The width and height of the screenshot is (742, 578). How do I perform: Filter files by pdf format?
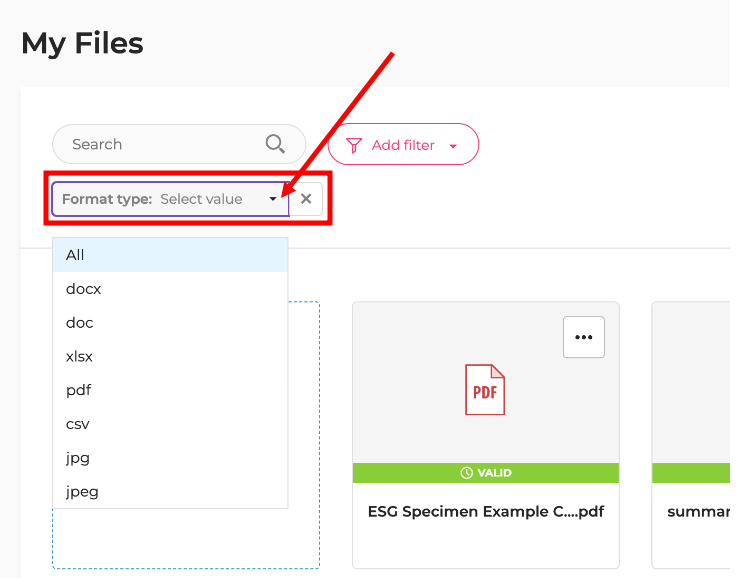click(79, 390)
